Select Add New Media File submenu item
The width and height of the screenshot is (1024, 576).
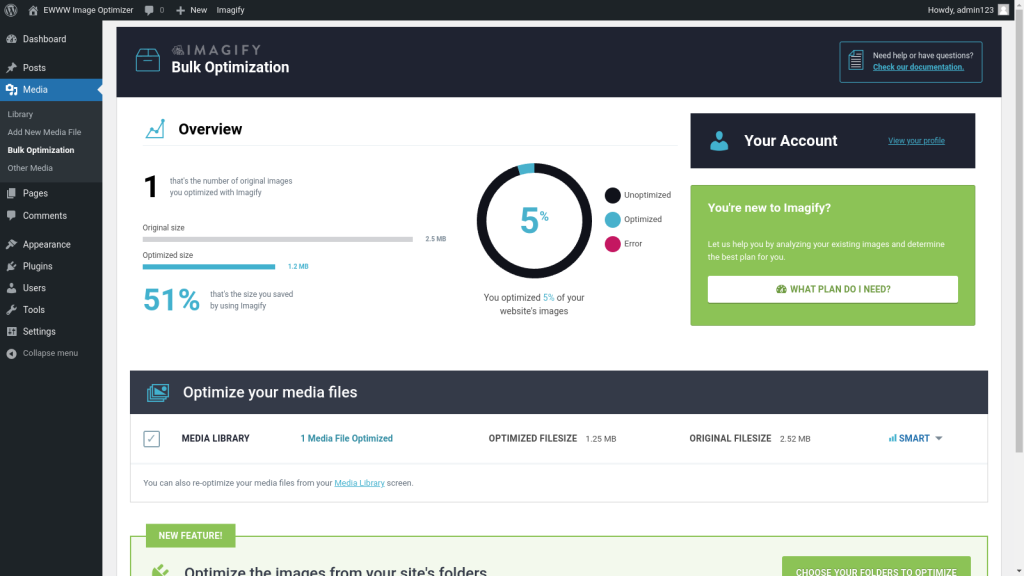(44, 132)
